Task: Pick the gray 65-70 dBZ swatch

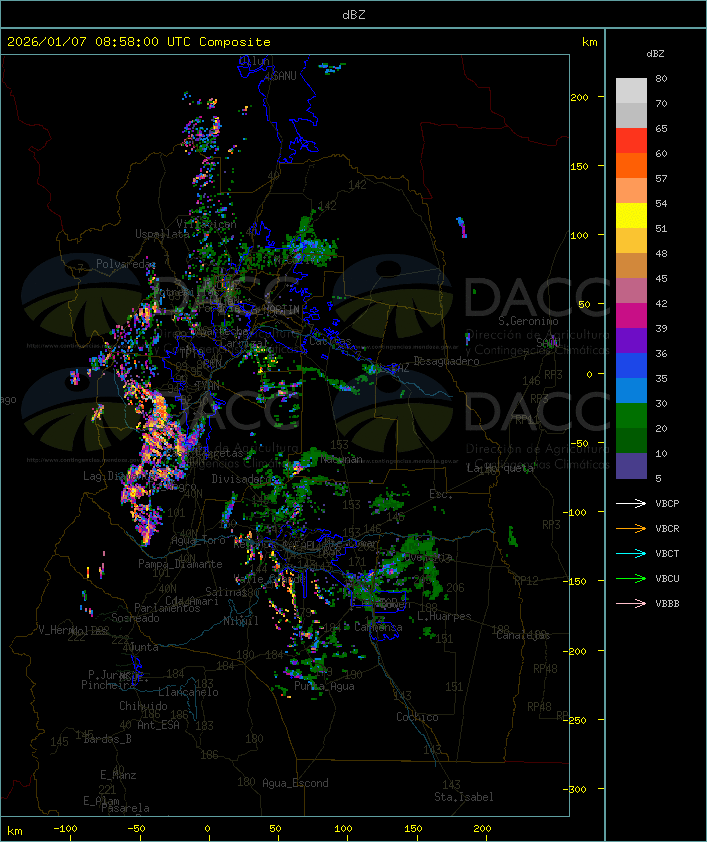Action: pyautogui.click(x=631, y=115)
